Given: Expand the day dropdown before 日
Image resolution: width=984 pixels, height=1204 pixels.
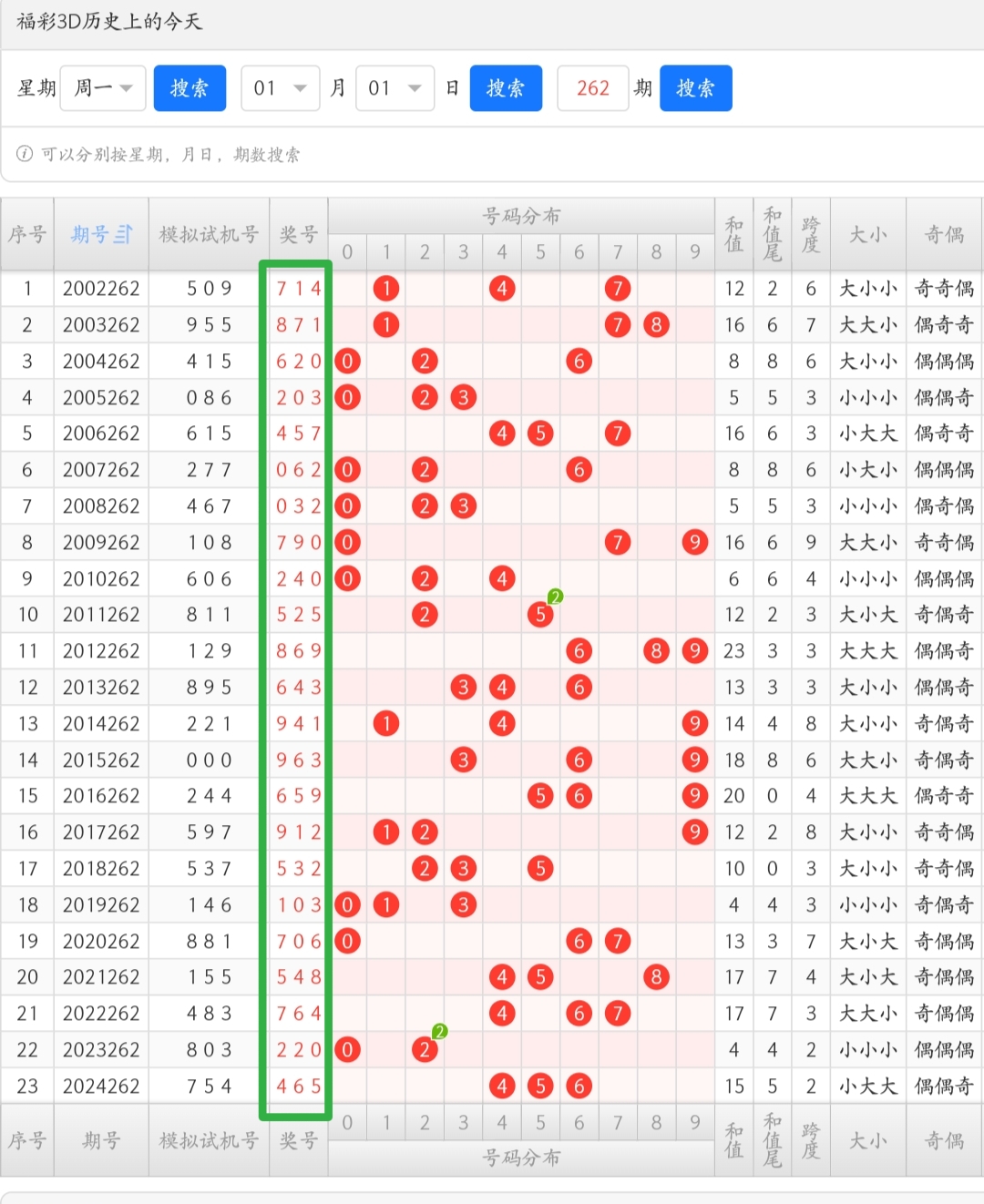Looking at the screenshot, I should click(x=394, y=88).
